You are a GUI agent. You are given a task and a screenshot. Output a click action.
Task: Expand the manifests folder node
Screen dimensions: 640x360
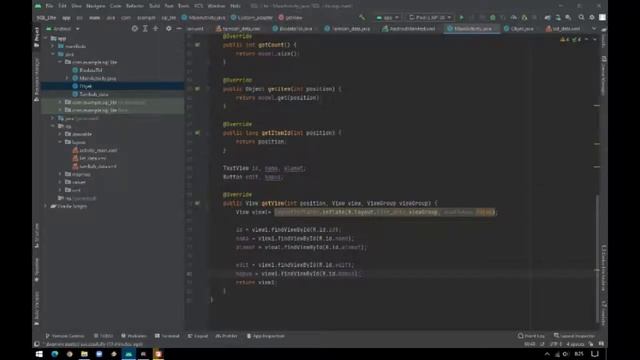pyautogui.click(x=53, y=46)
